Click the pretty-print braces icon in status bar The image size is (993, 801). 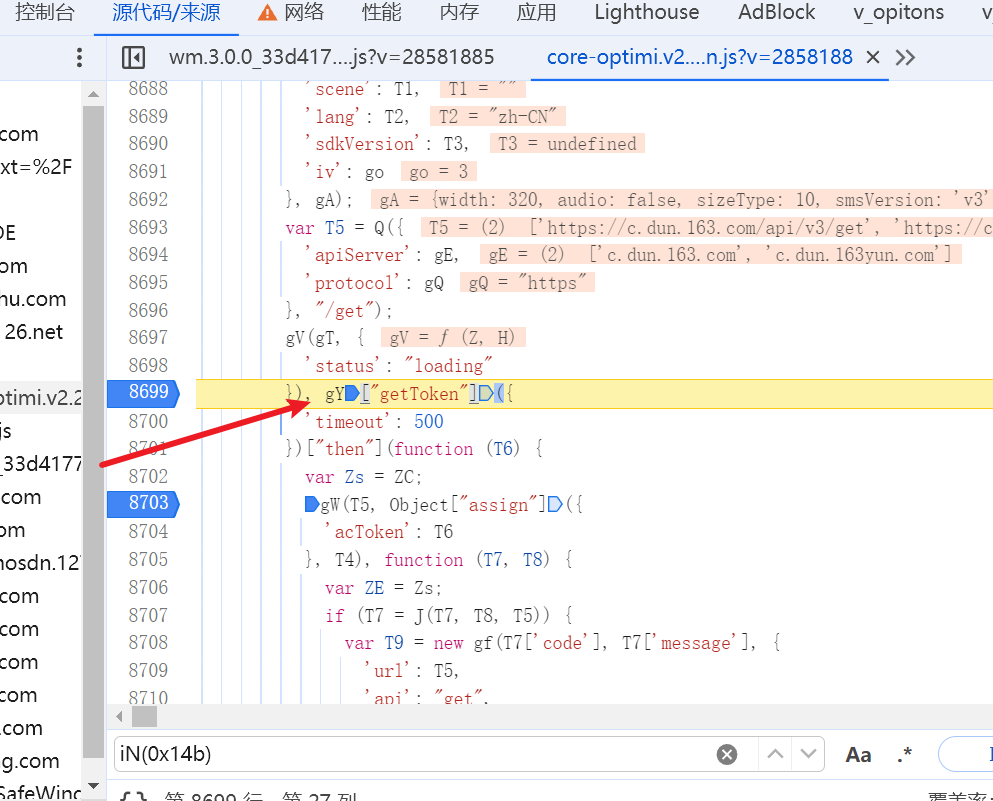tap(133, 797)
